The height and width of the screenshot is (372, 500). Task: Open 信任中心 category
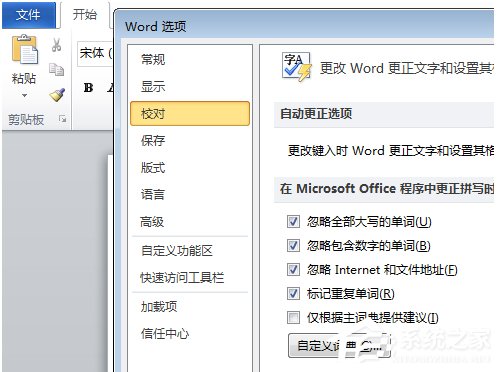165,333
